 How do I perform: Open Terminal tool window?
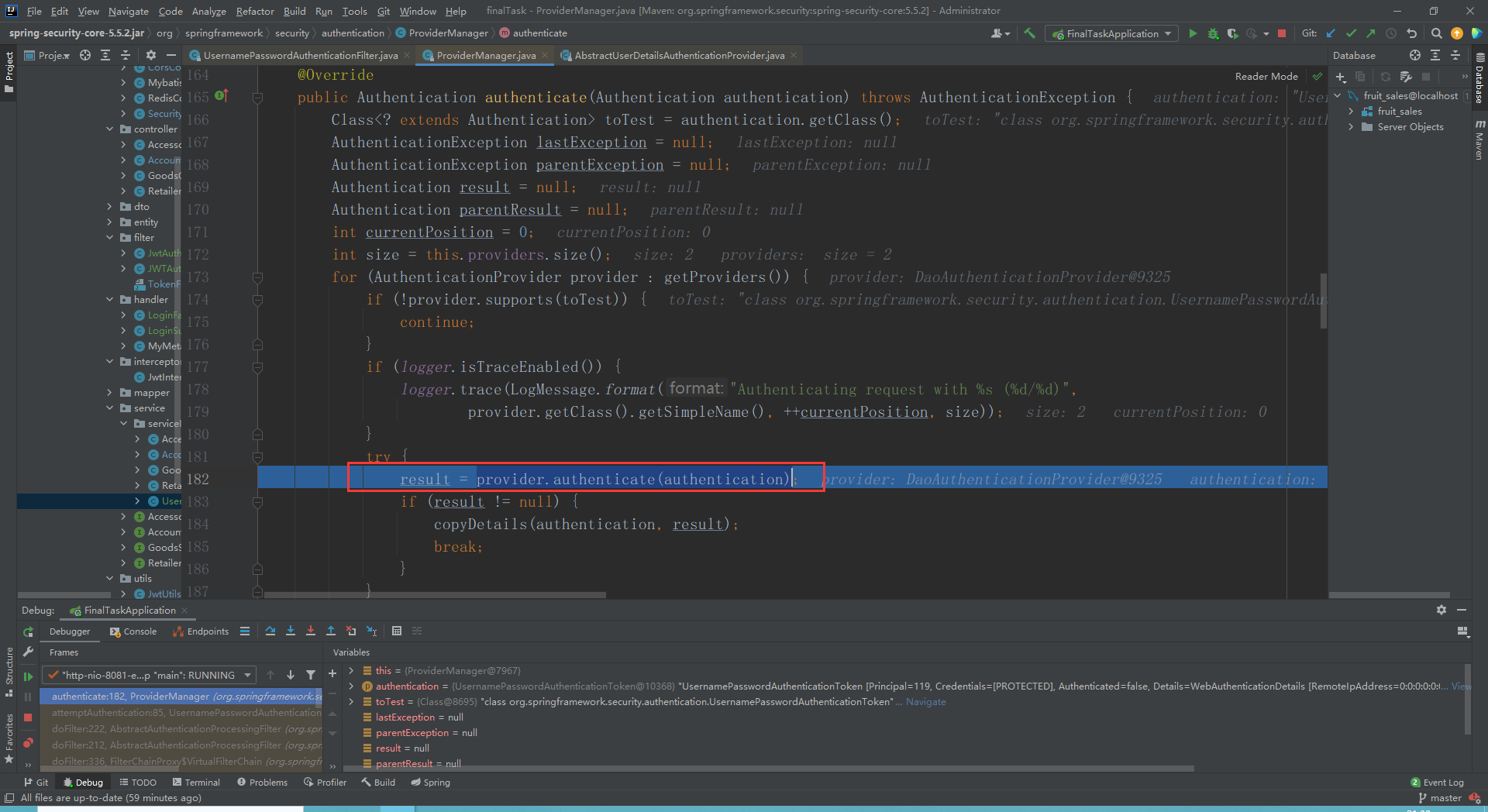(x=196, y=782)
